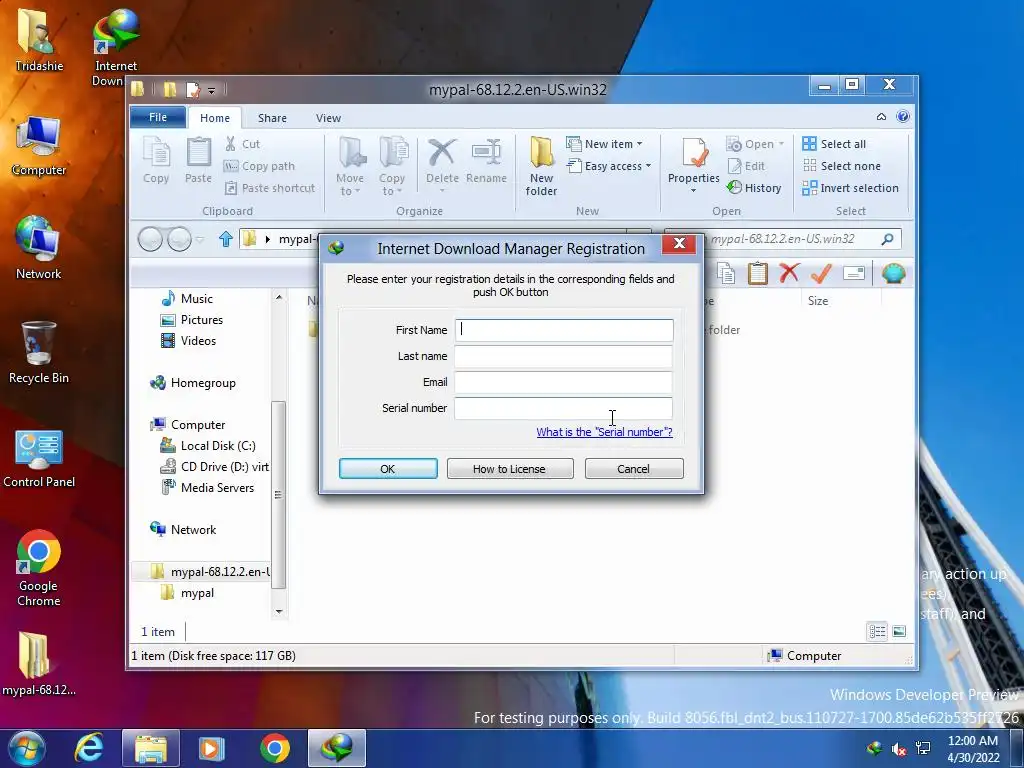Open Explorer help question mark icon
The height and width of the screenshot is (768, 1024).
coord(903,116)
